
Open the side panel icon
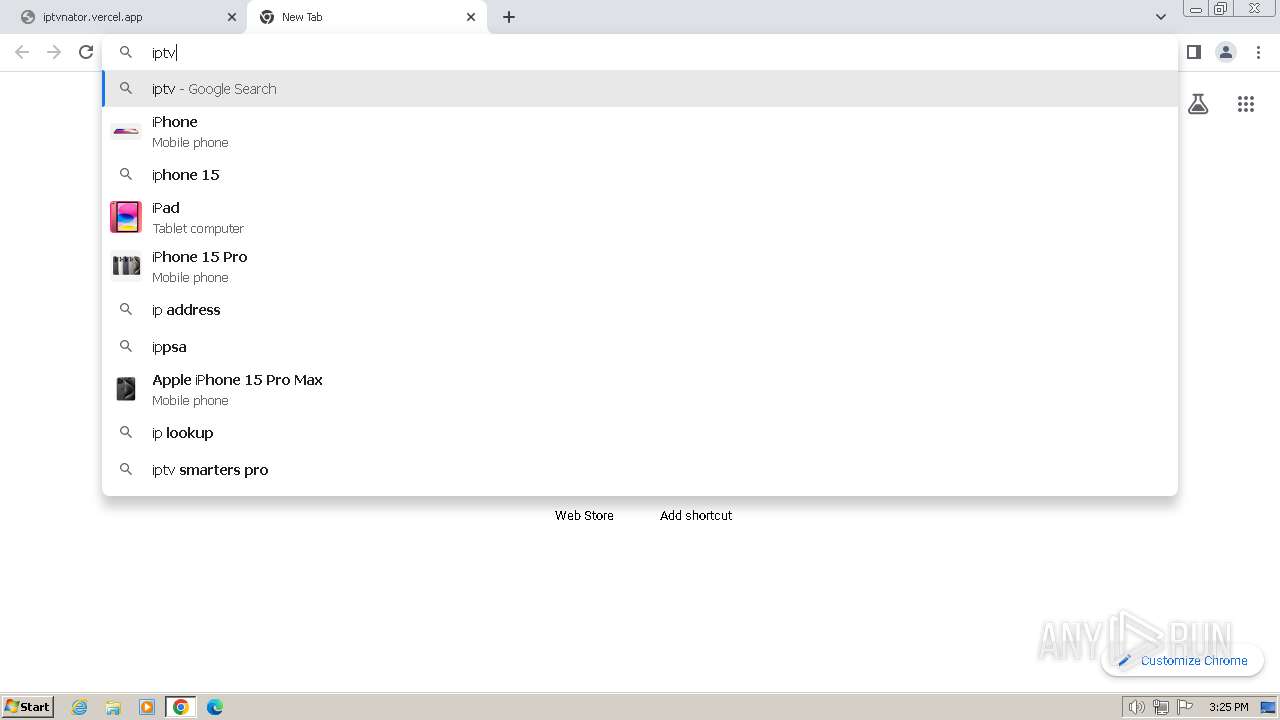[x=1194, y=52]
